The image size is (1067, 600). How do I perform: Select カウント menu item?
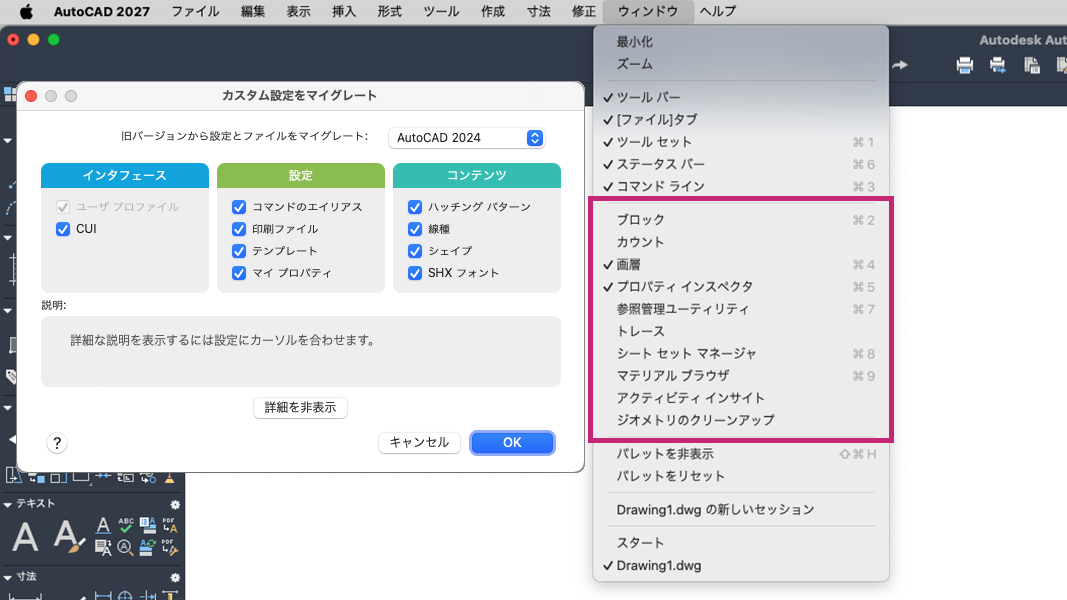pyautogui.click(x=740, y=243)
